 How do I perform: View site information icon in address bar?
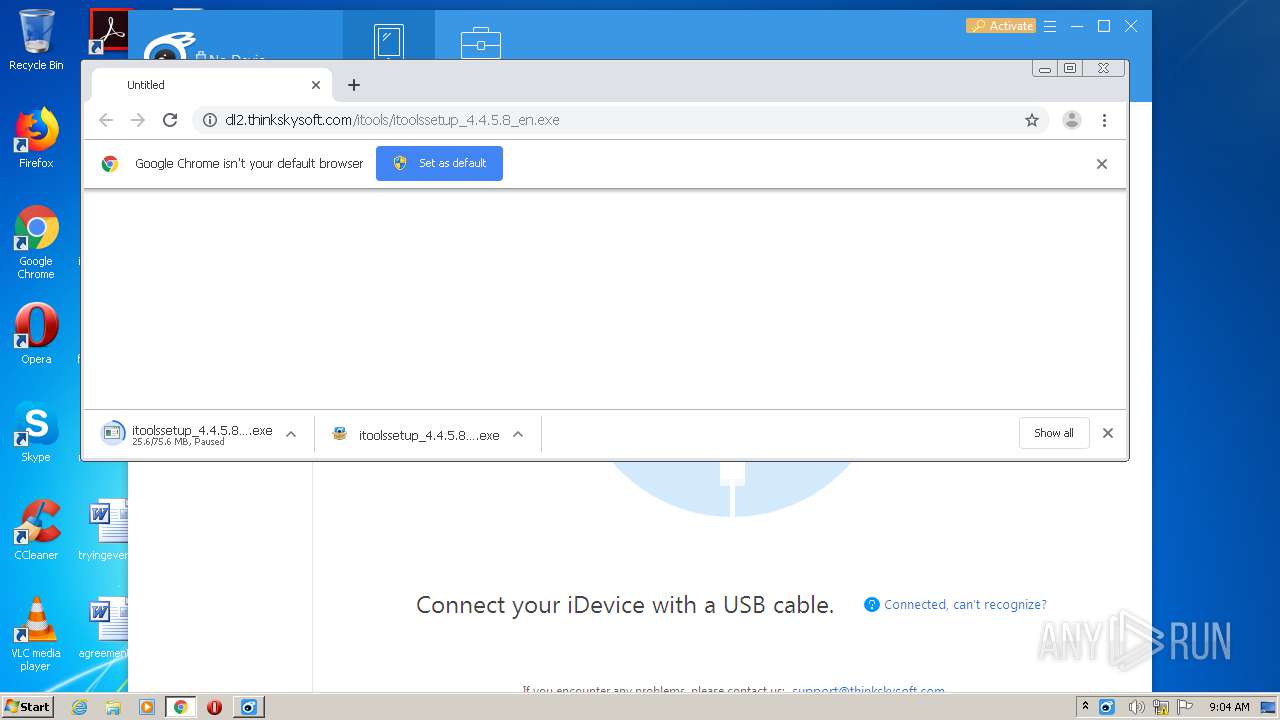210,120
